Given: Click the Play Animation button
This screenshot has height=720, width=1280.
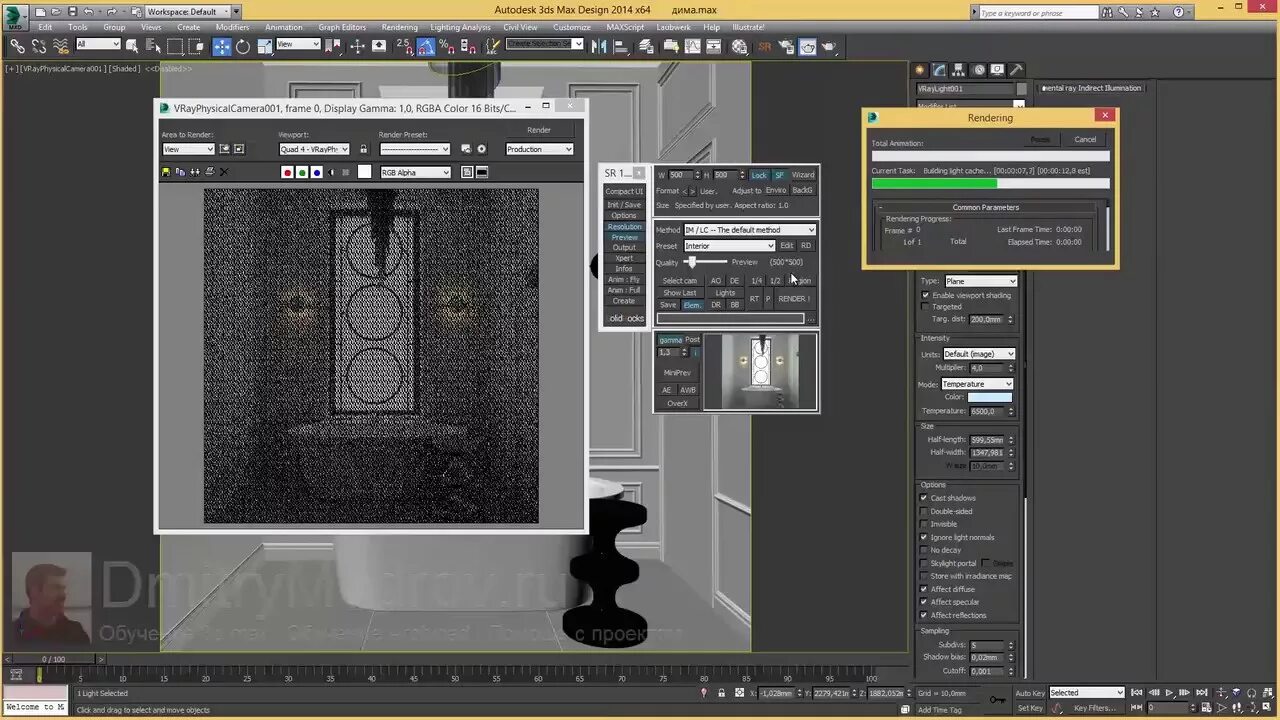Looking at the screenshot, I should 1169,692.
